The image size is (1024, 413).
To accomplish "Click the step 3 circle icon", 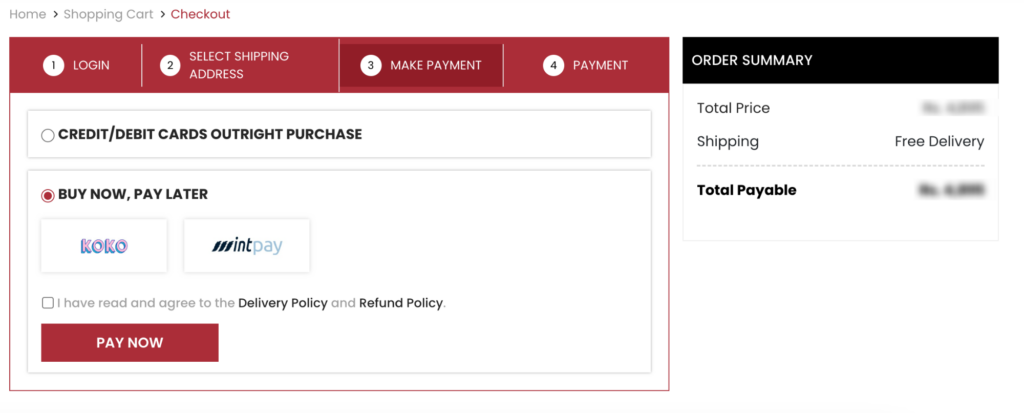I will coord(371,66).
